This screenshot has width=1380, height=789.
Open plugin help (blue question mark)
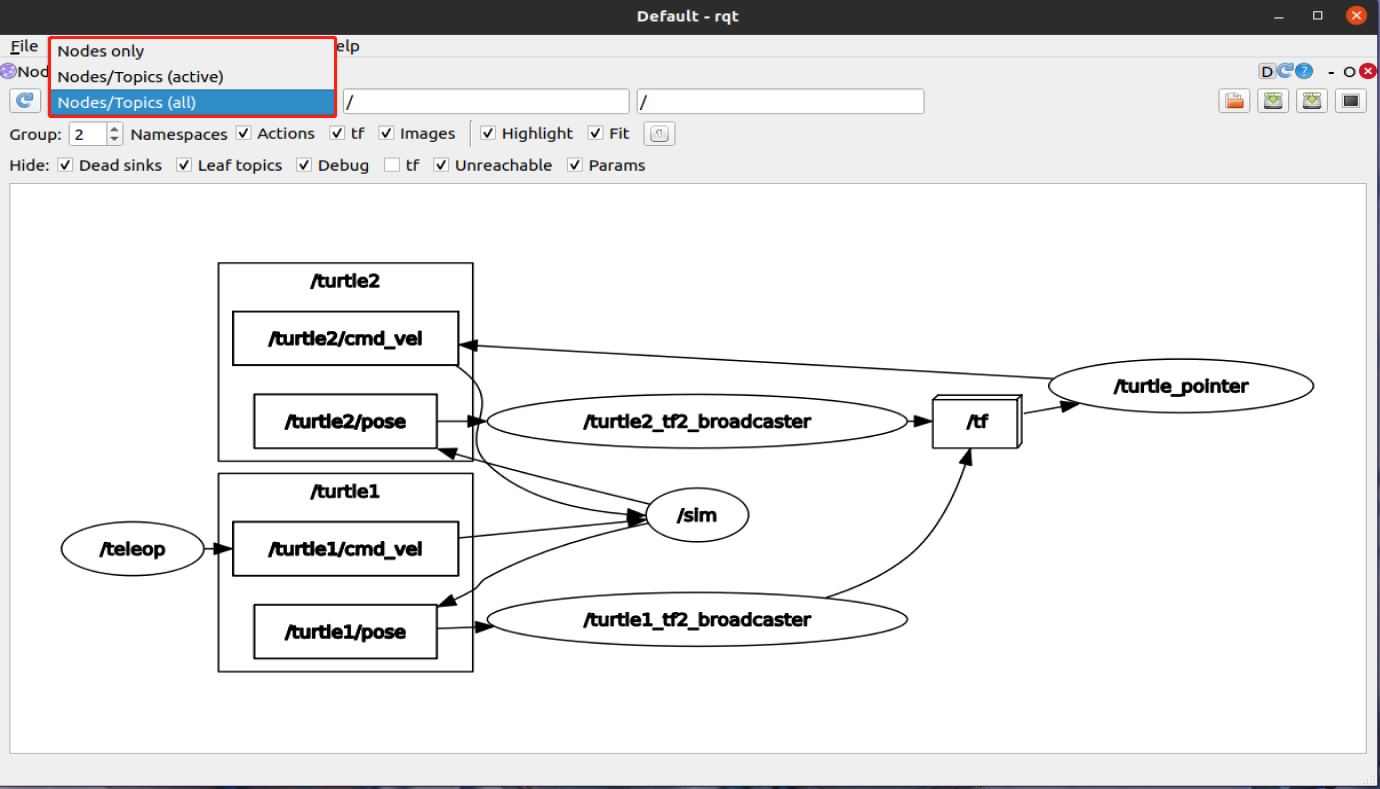click(x=1304, y=71)
